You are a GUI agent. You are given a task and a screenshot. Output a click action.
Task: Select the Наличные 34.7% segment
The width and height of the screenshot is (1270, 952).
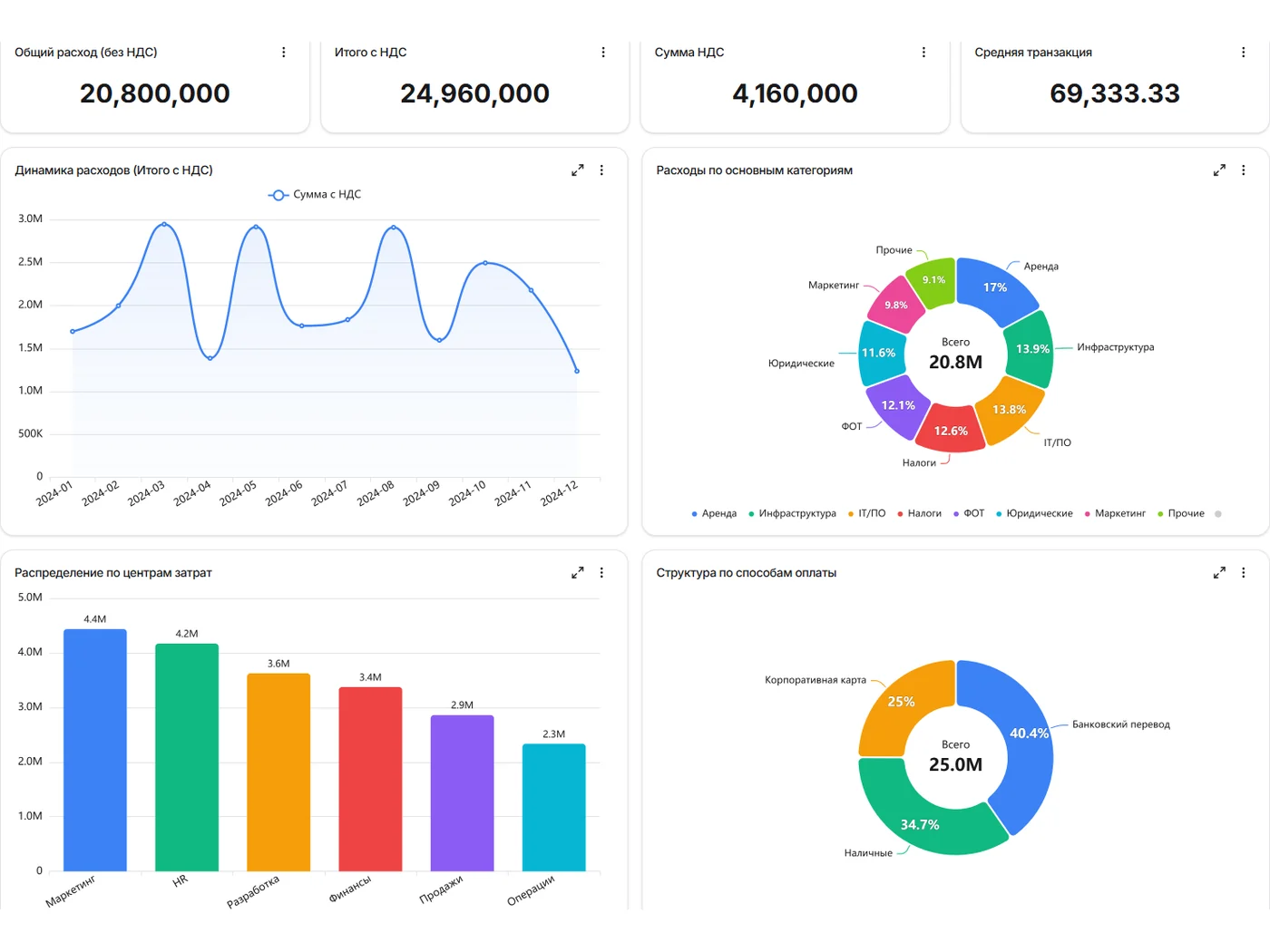pos(920,824)
